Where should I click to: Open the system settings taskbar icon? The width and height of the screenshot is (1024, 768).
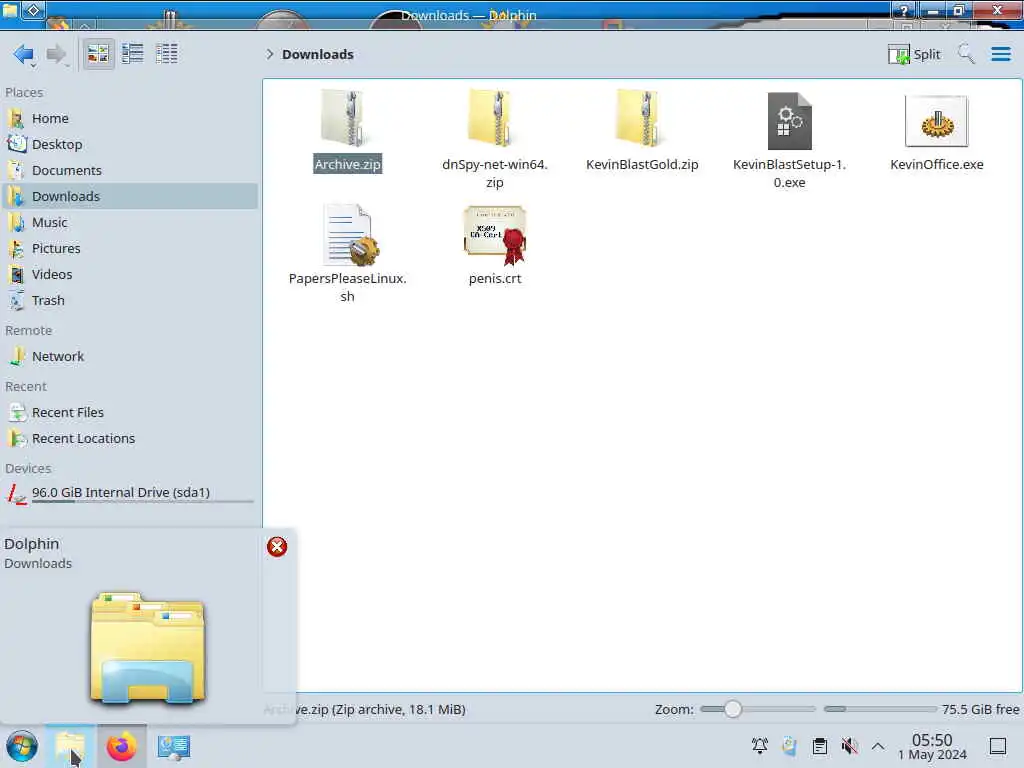[x=173, y=746]
